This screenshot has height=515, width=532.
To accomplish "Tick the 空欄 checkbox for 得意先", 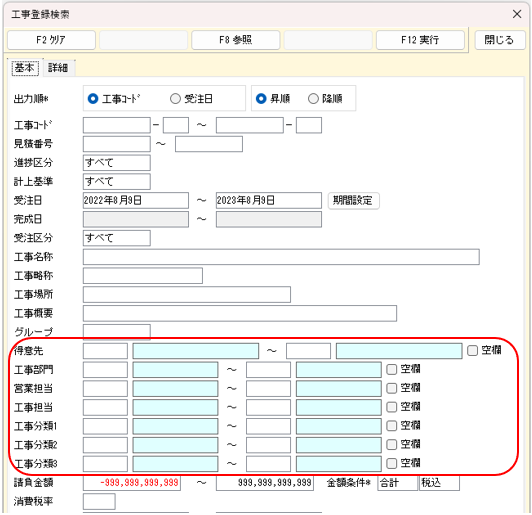I will (472, 350).
